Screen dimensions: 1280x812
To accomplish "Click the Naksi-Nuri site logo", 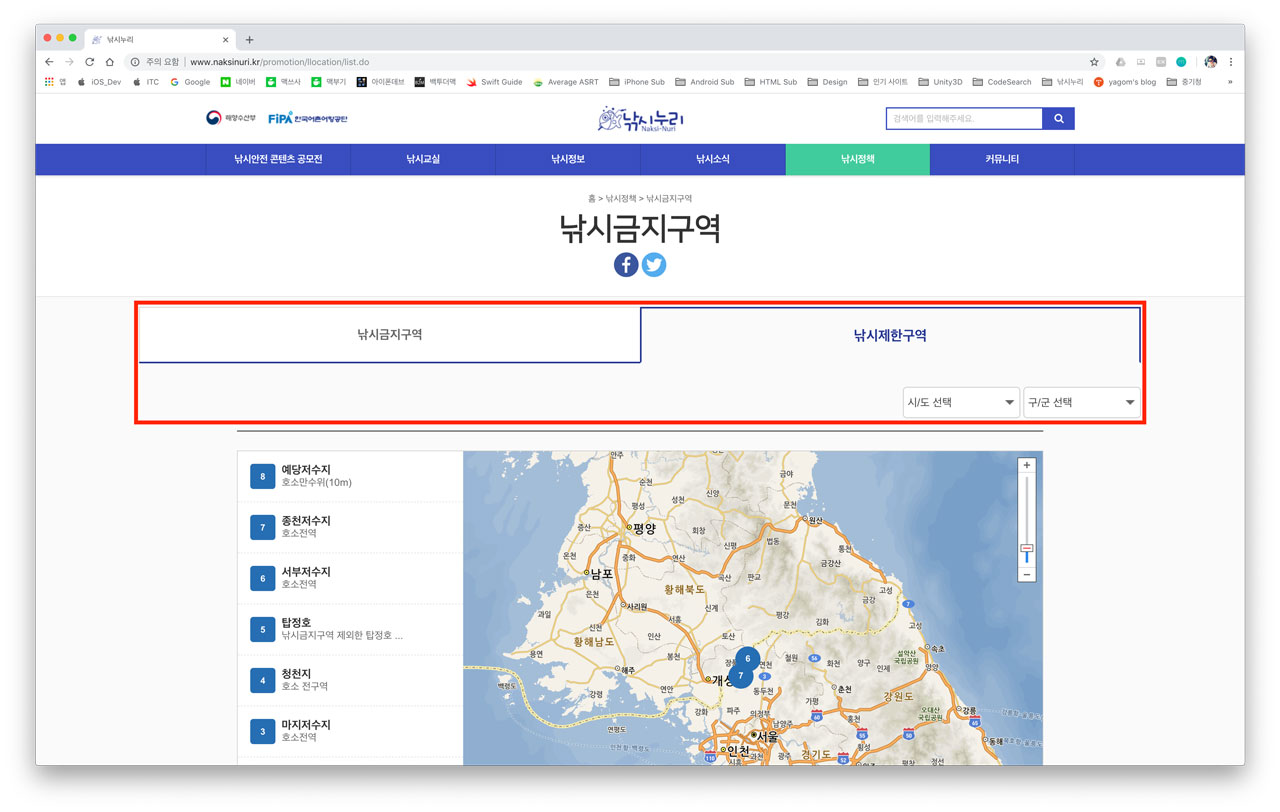I will point(640,118).
